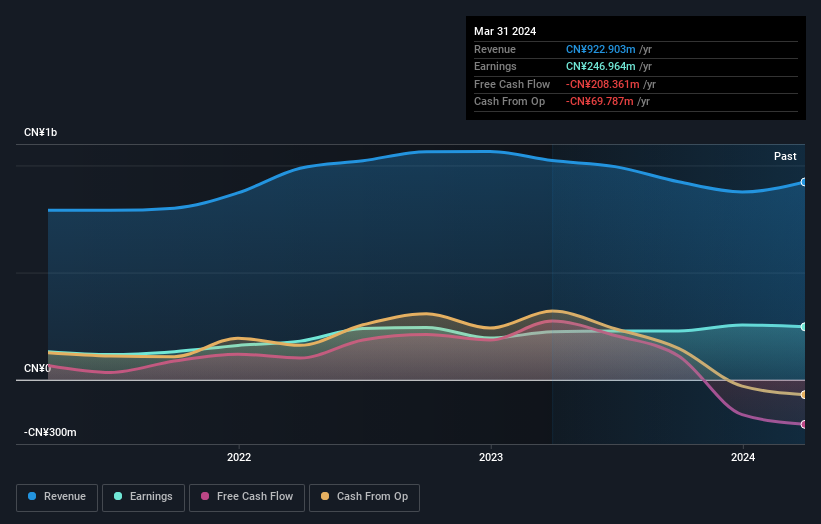Viewport: 821px width, 524px height.
Task: Click the pink Free Cash Flow legend dot
Action: [205, 496]
